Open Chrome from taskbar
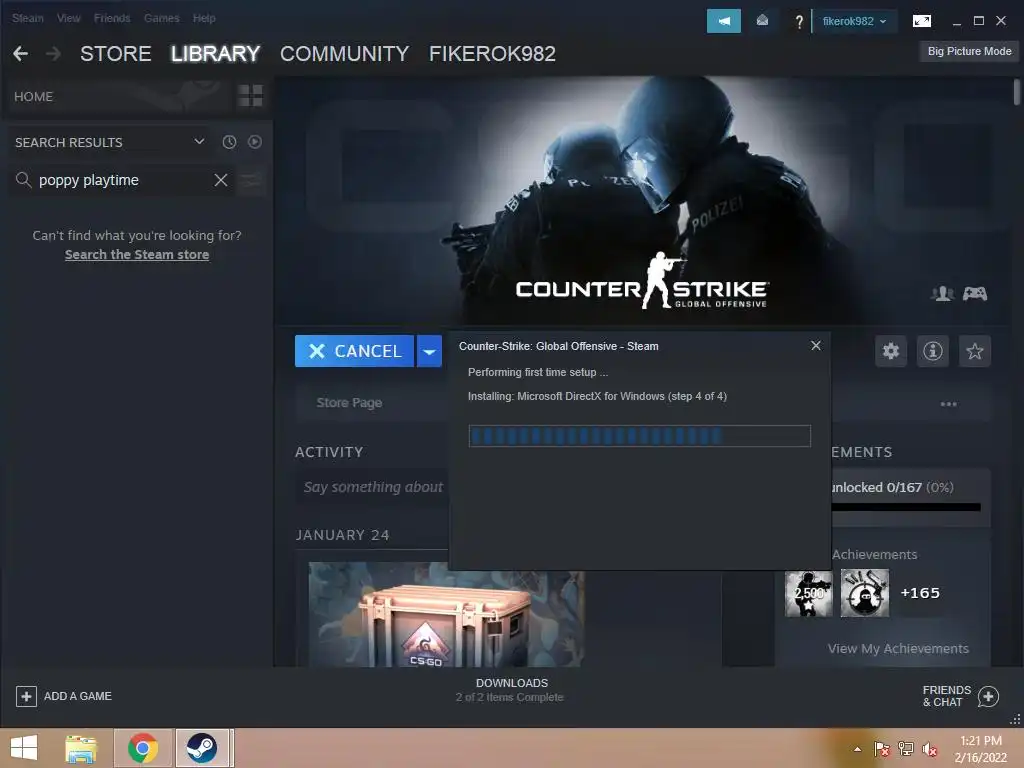The width and height of the screenshot is (1024, 768). [x=143, y=748]
